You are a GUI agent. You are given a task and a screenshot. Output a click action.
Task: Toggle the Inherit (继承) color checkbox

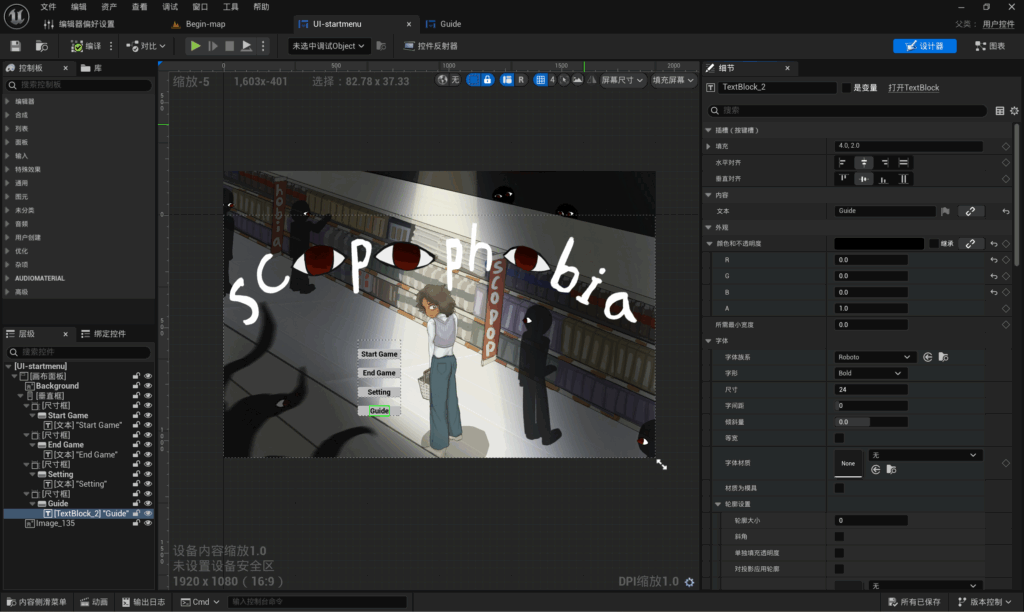(x=934, y=244)
